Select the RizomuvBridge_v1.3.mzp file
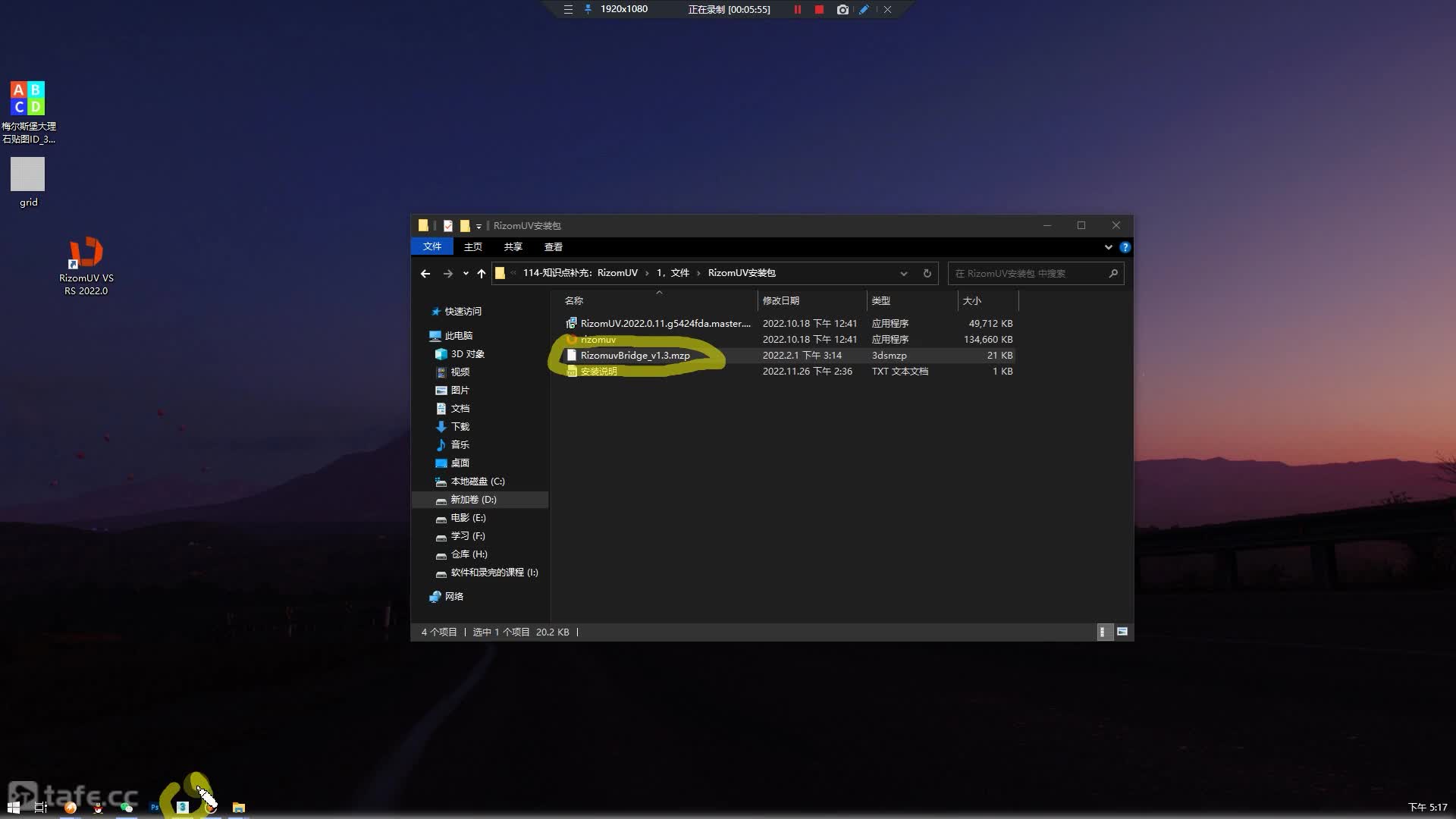The width and height of the screenshot is (1456, 819). 629,356
